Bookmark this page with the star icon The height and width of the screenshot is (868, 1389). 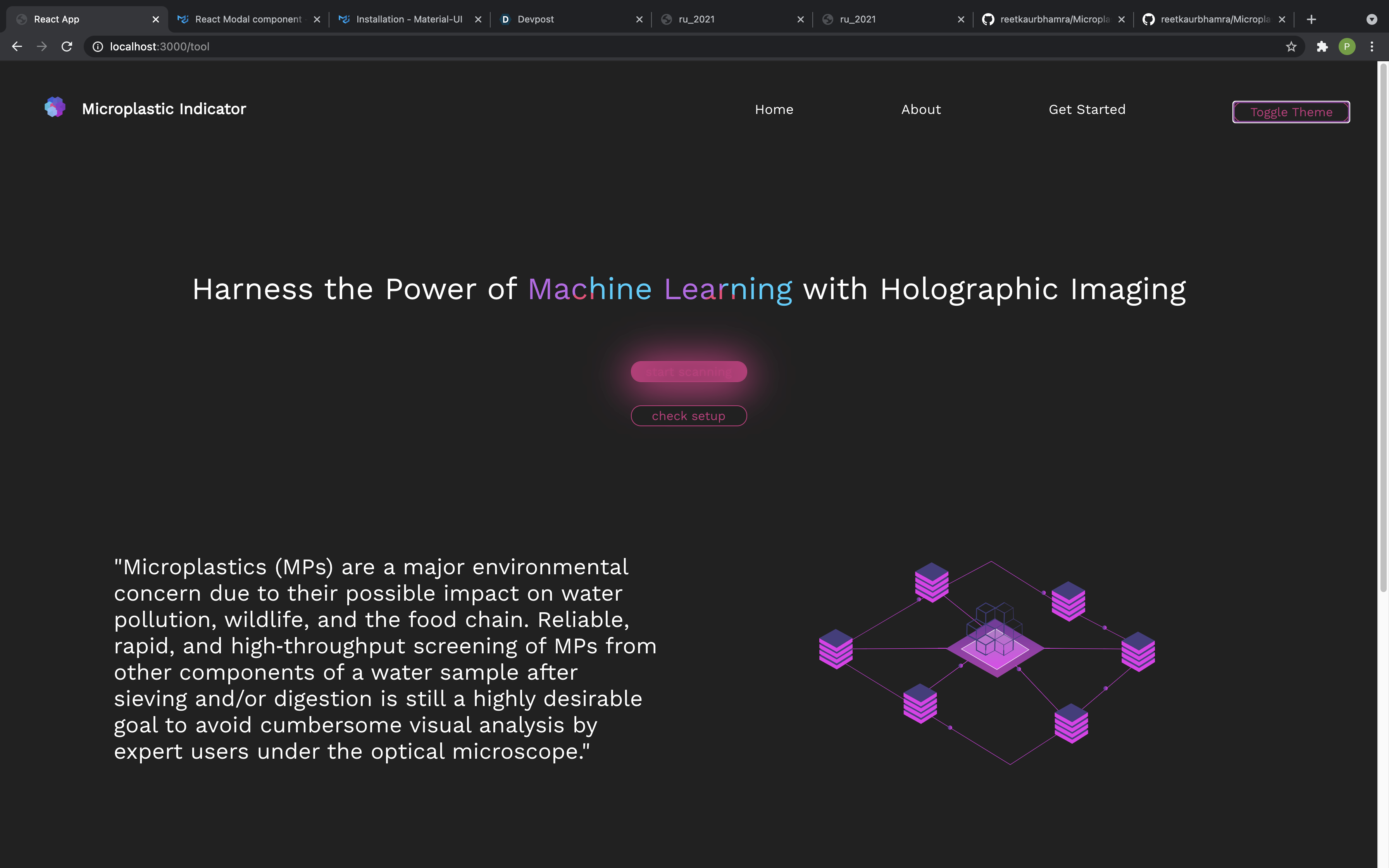pyautogui.click(x=1291, y=46)
